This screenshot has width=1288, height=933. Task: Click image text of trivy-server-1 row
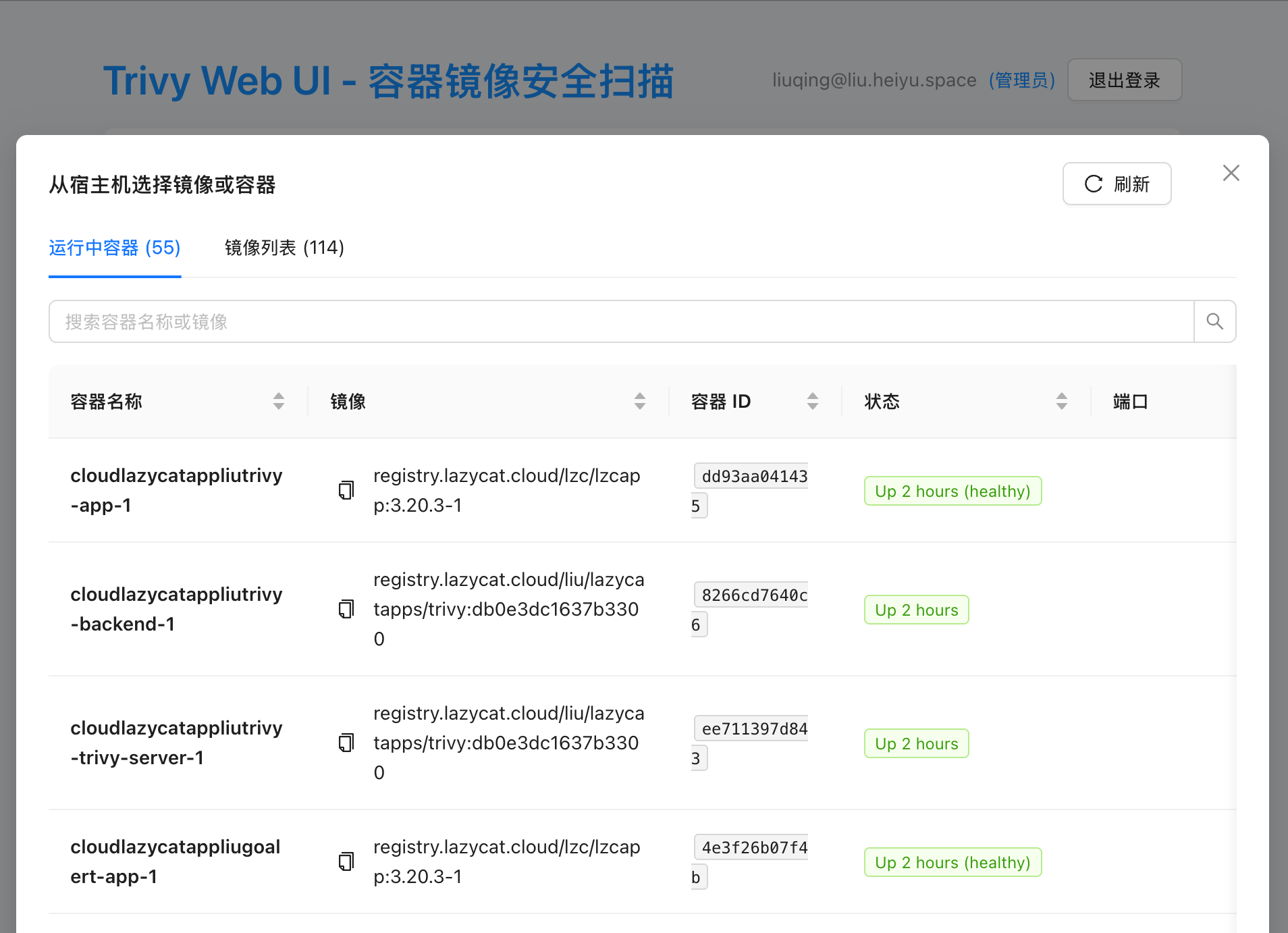point(509,743)
